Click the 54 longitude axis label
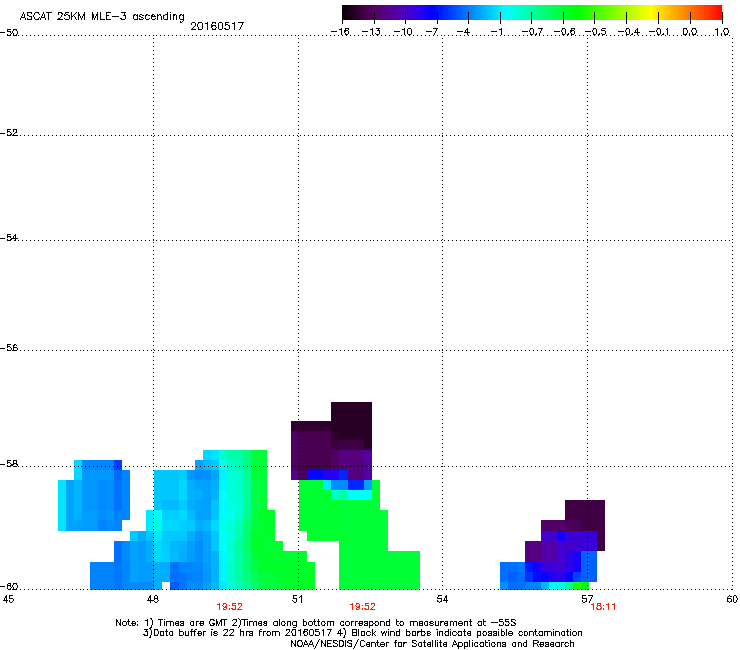740x650 pixels. [x=442, y=599]
